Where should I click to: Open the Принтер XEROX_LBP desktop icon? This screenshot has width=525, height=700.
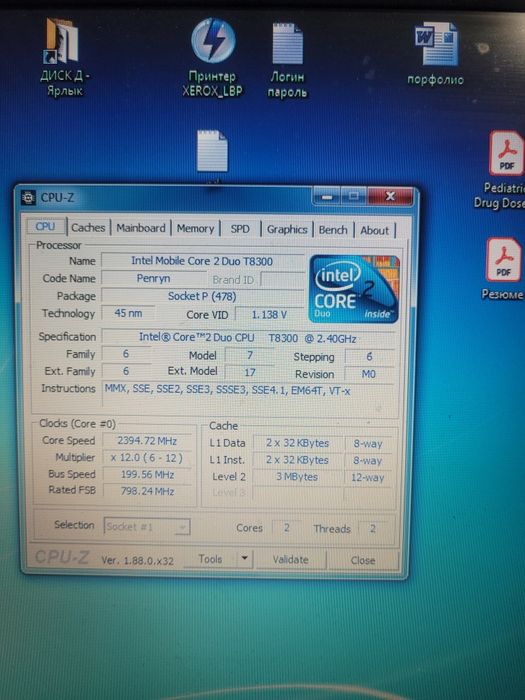click(x=213, y=58)
